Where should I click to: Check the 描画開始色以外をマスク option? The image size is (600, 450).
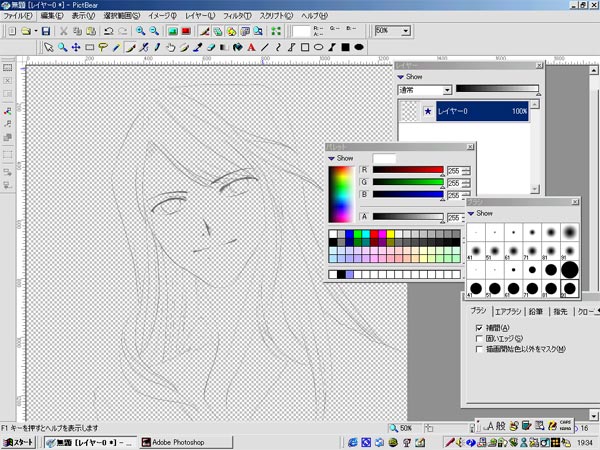tap(481, 349)
